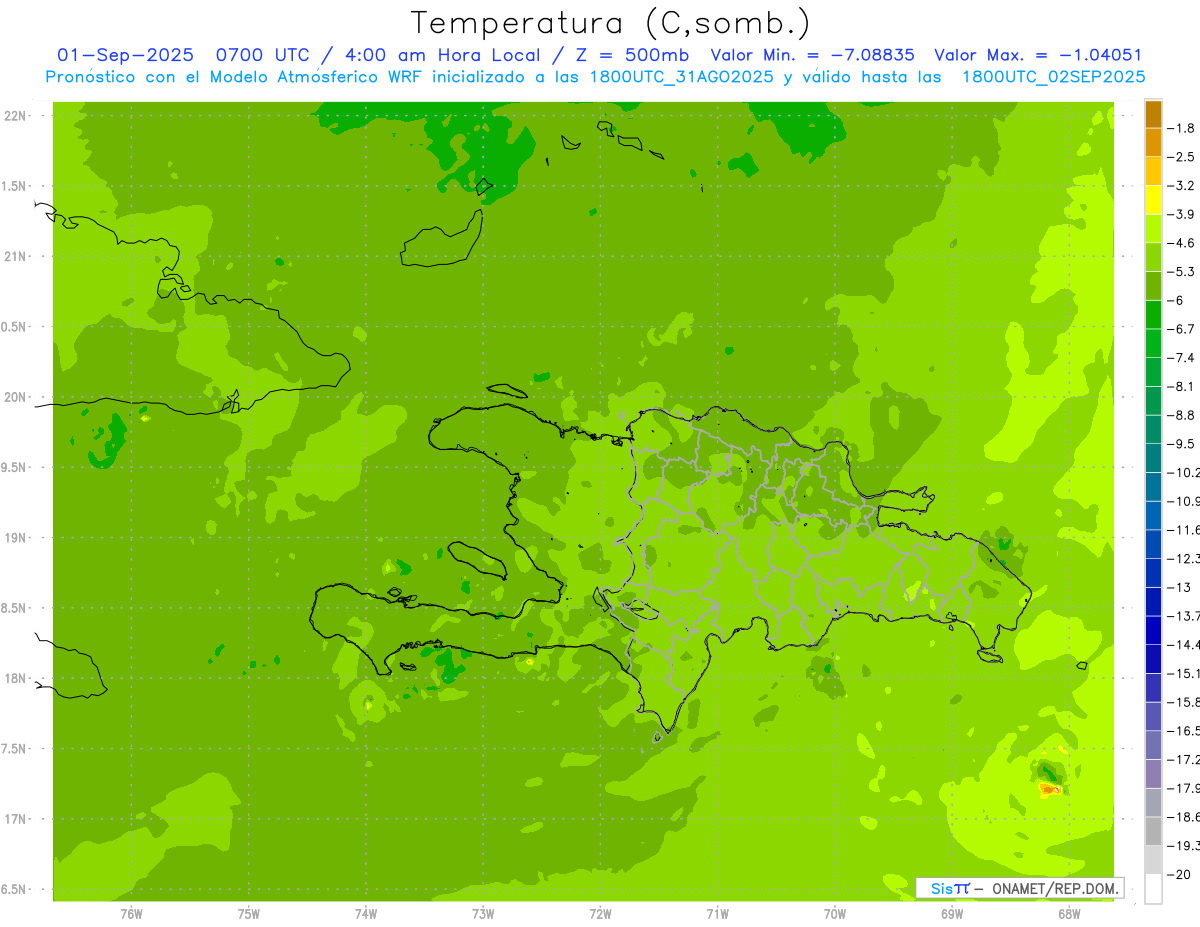Click the '-1.8' colorbar value
The height and width of the screenshot is (927, 1200).
click(x=1182, y=128)
